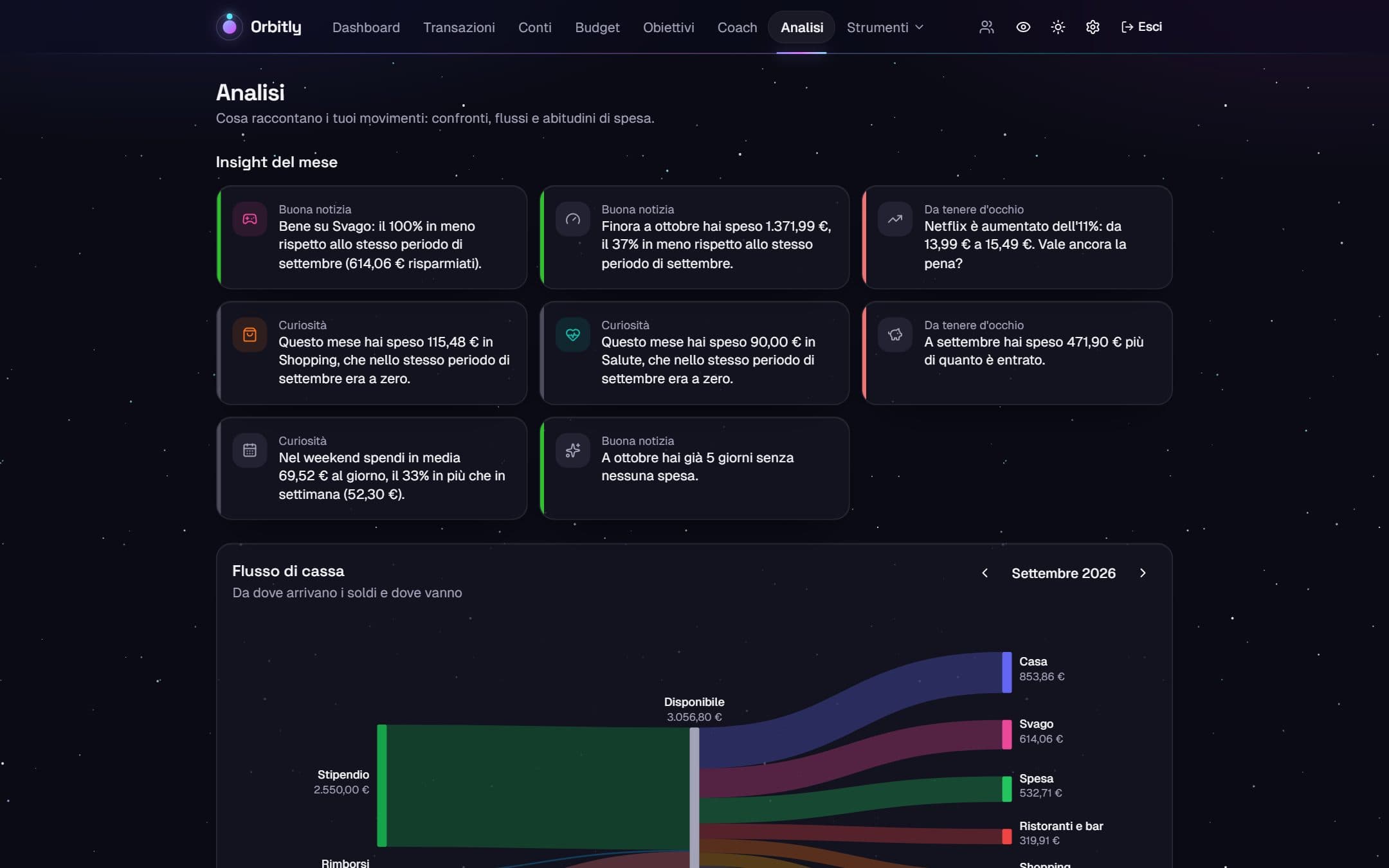Navigate to Obiettivi

[x=669, y=27]
